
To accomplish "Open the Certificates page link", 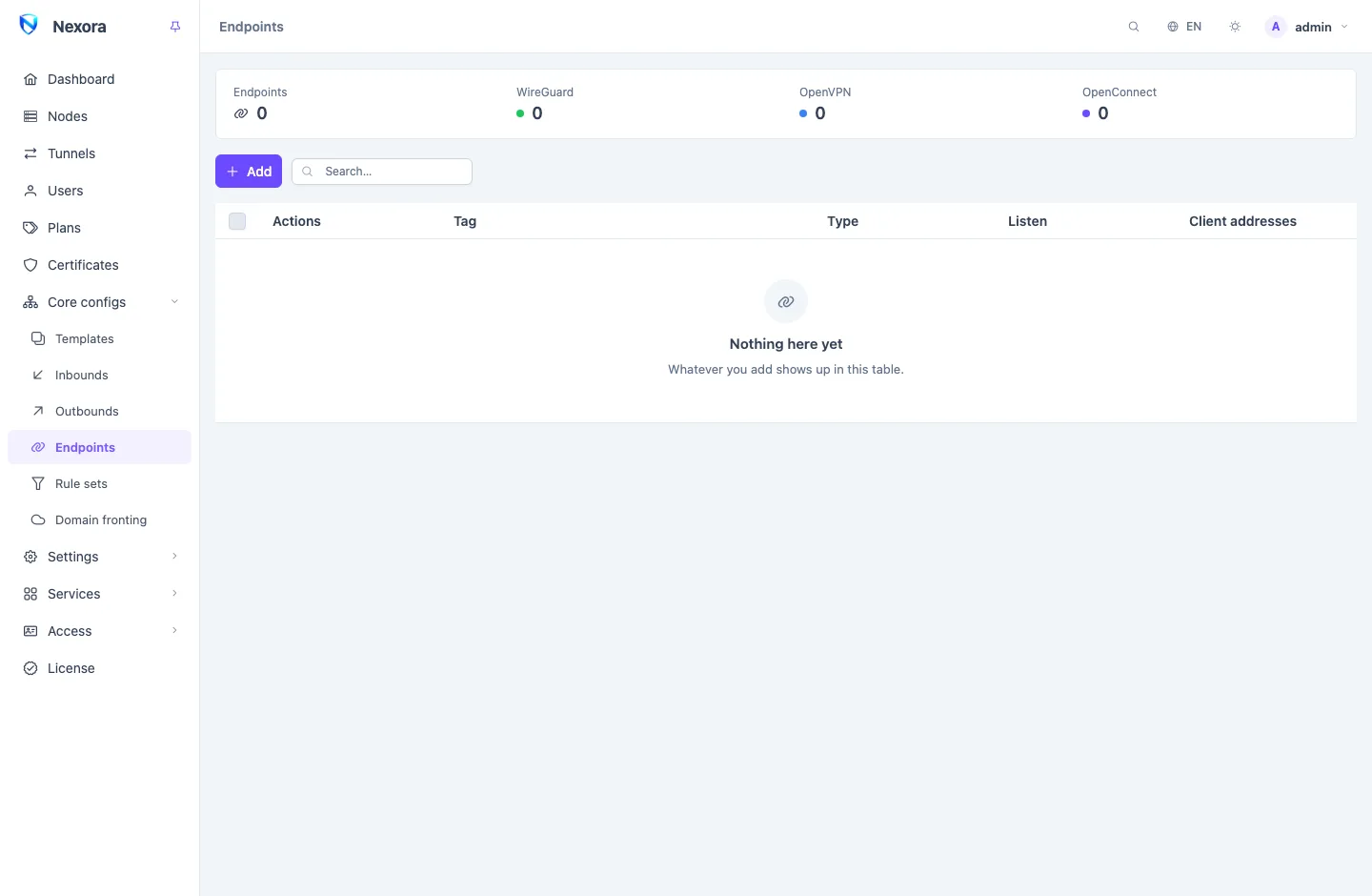I will pos(99,265).
